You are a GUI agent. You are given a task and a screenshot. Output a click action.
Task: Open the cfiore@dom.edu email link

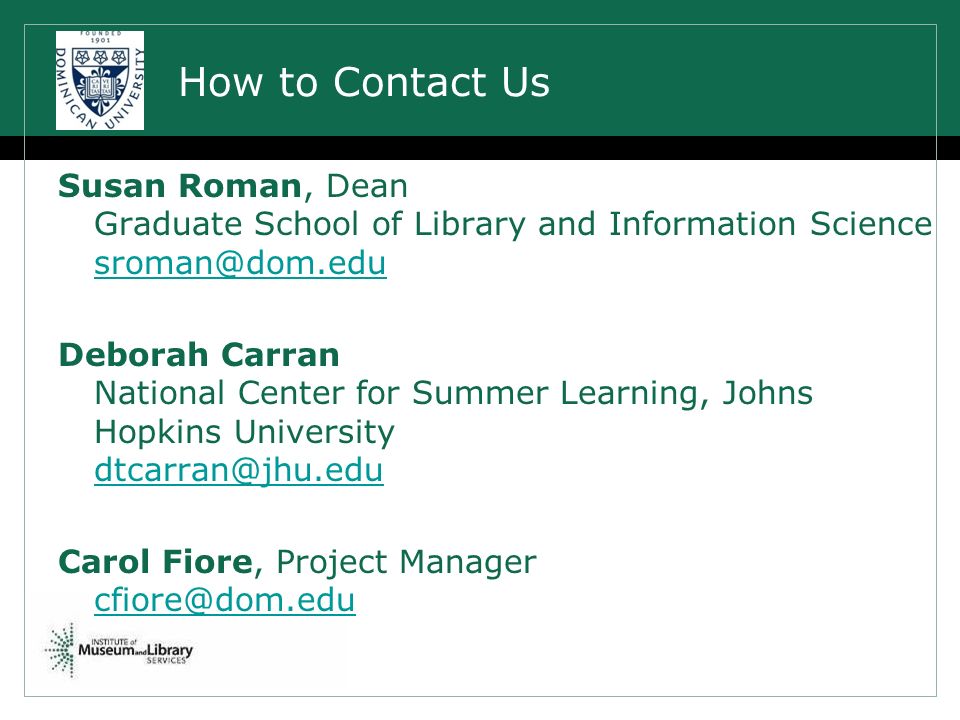click(225, 600)
